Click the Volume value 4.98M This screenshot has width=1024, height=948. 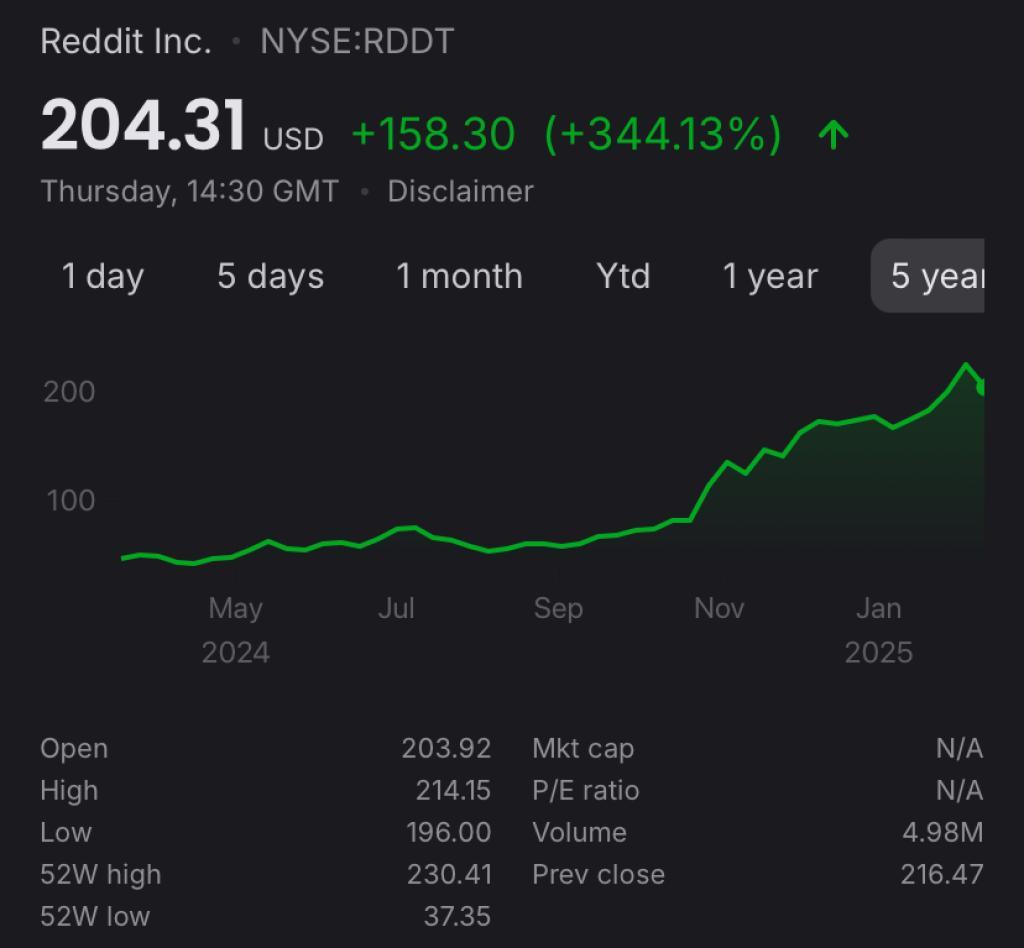[x=942, y=832]
